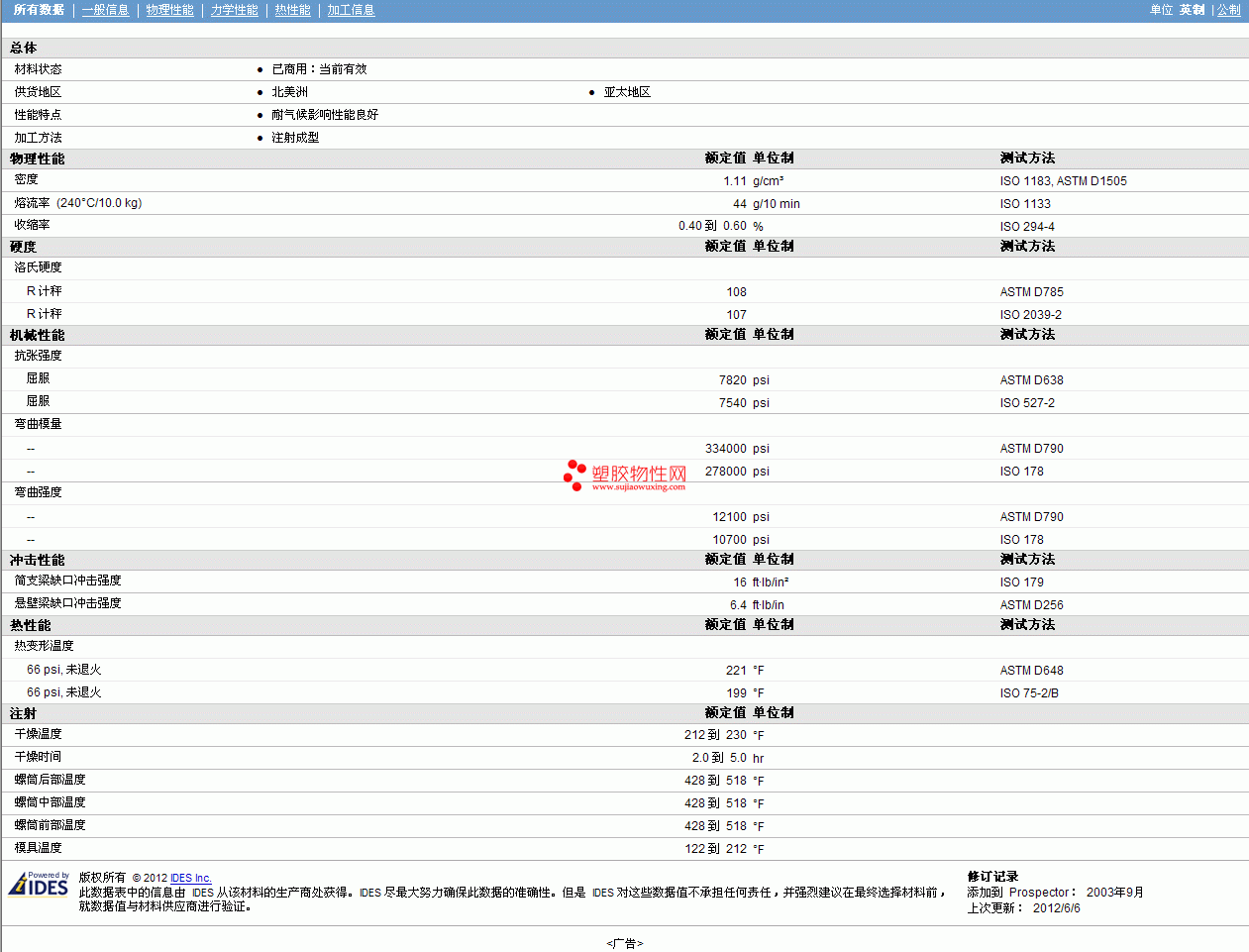Switch to the 物理性能 tab
1249x952 pixels.
(x=169, y=10)
